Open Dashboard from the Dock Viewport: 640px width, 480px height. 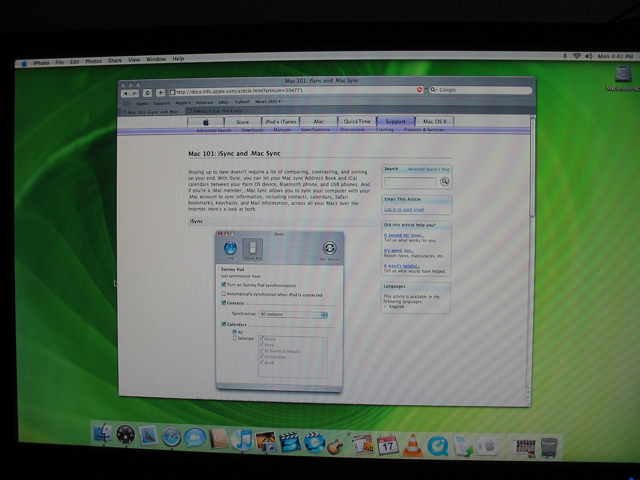125,435
